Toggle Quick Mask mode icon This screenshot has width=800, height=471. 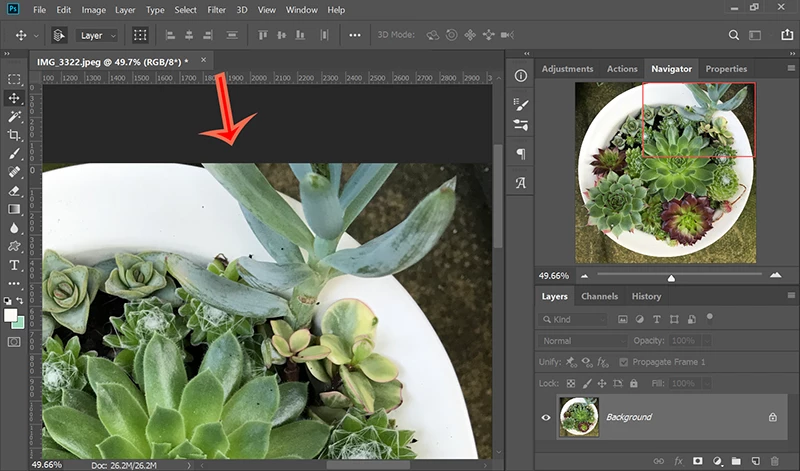[14, 342]
